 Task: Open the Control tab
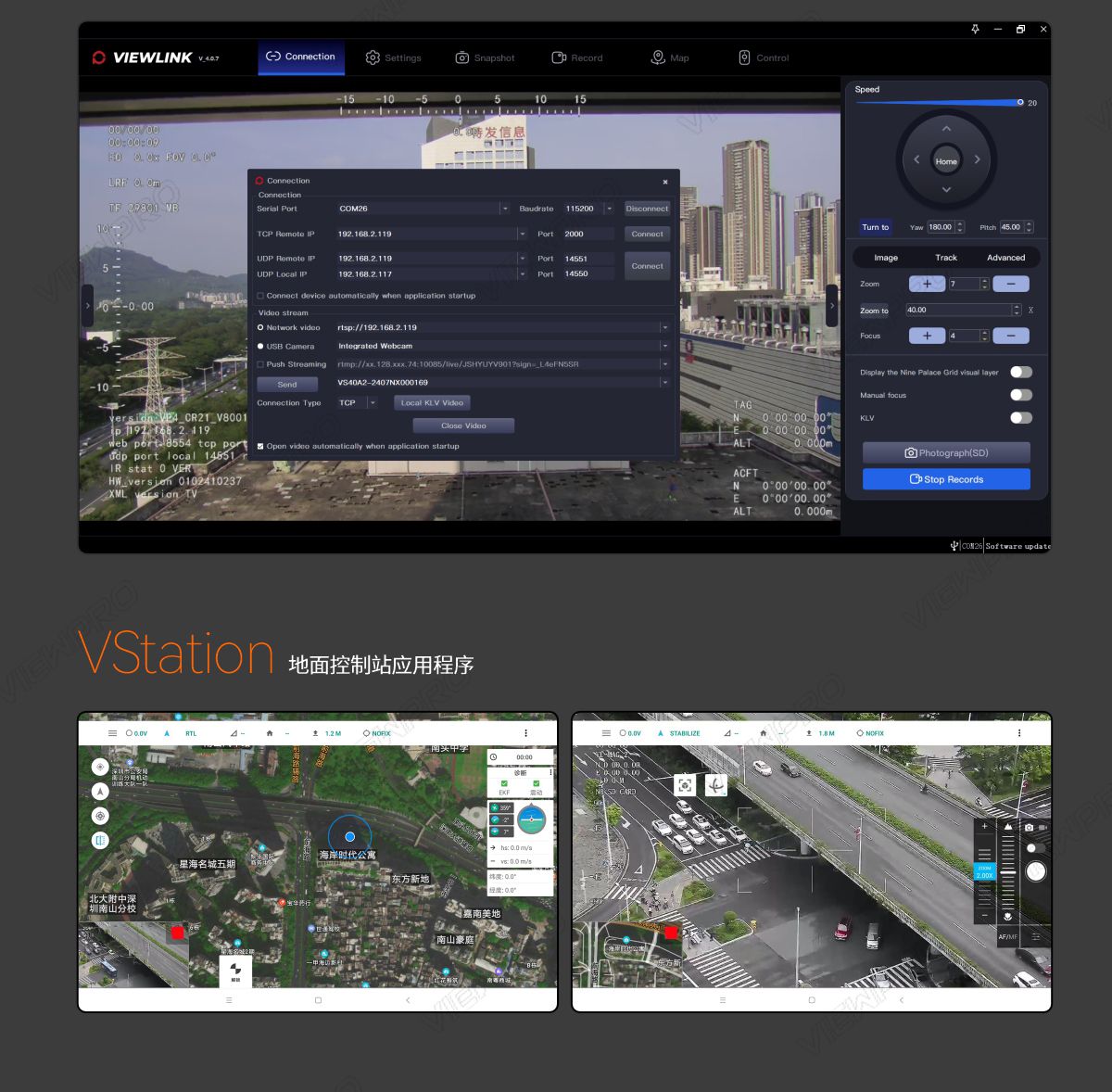(764, 57)
